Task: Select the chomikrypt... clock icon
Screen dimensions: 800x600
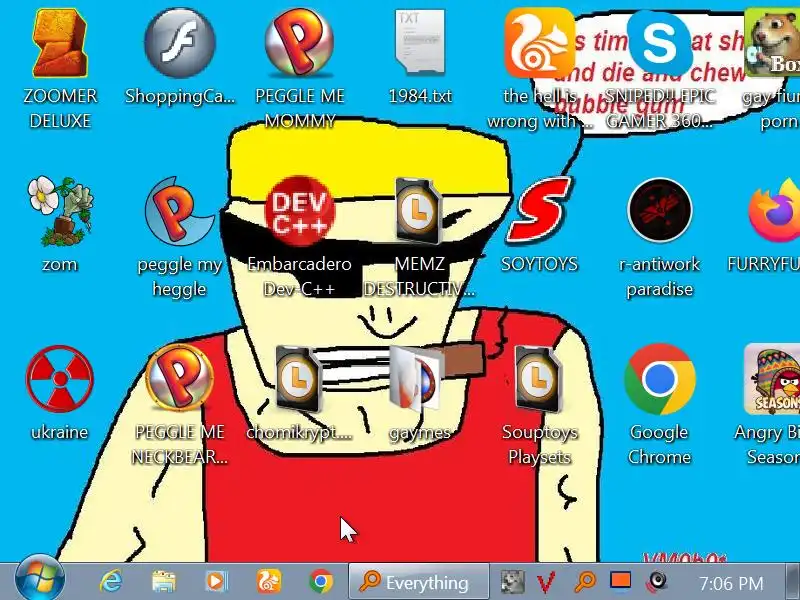Action: click(300, 379)
